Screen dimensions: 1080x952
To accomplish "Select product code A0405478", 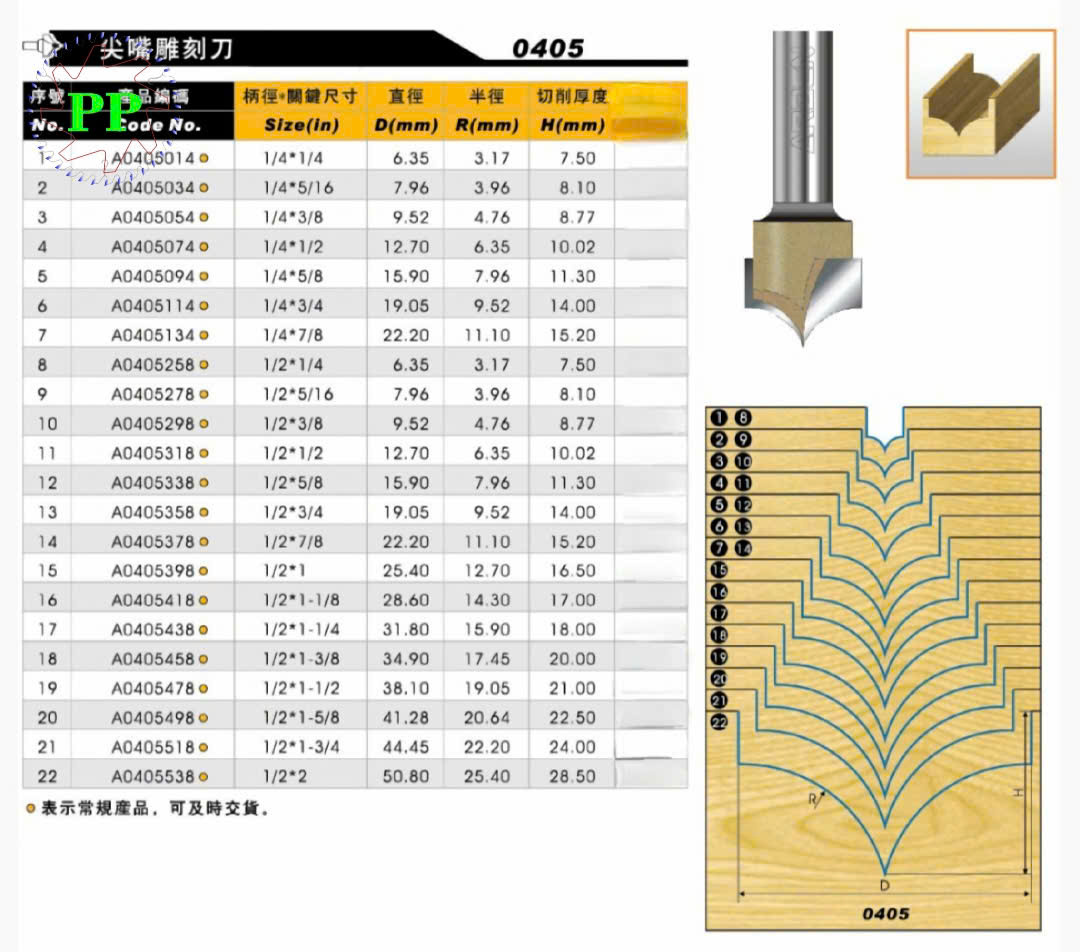I will [x=153, y=689].
